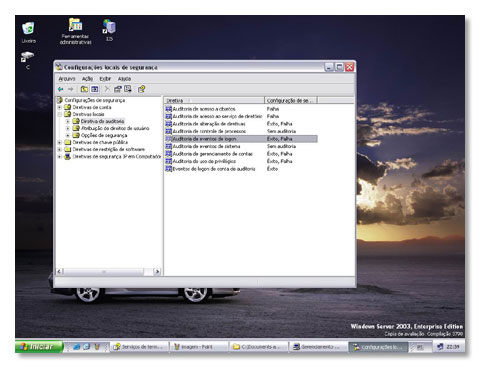Click the up one level folder icon
The image size is (480, 368).
(84, 89)
